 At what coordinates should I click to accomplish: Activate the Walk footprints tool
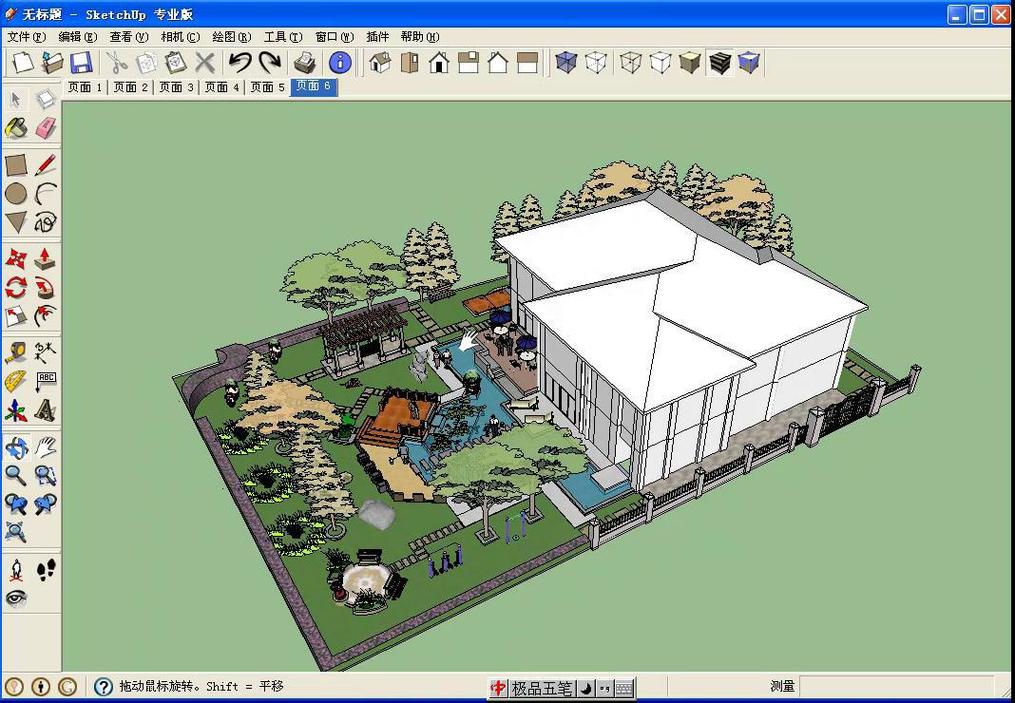click(45, 570)
